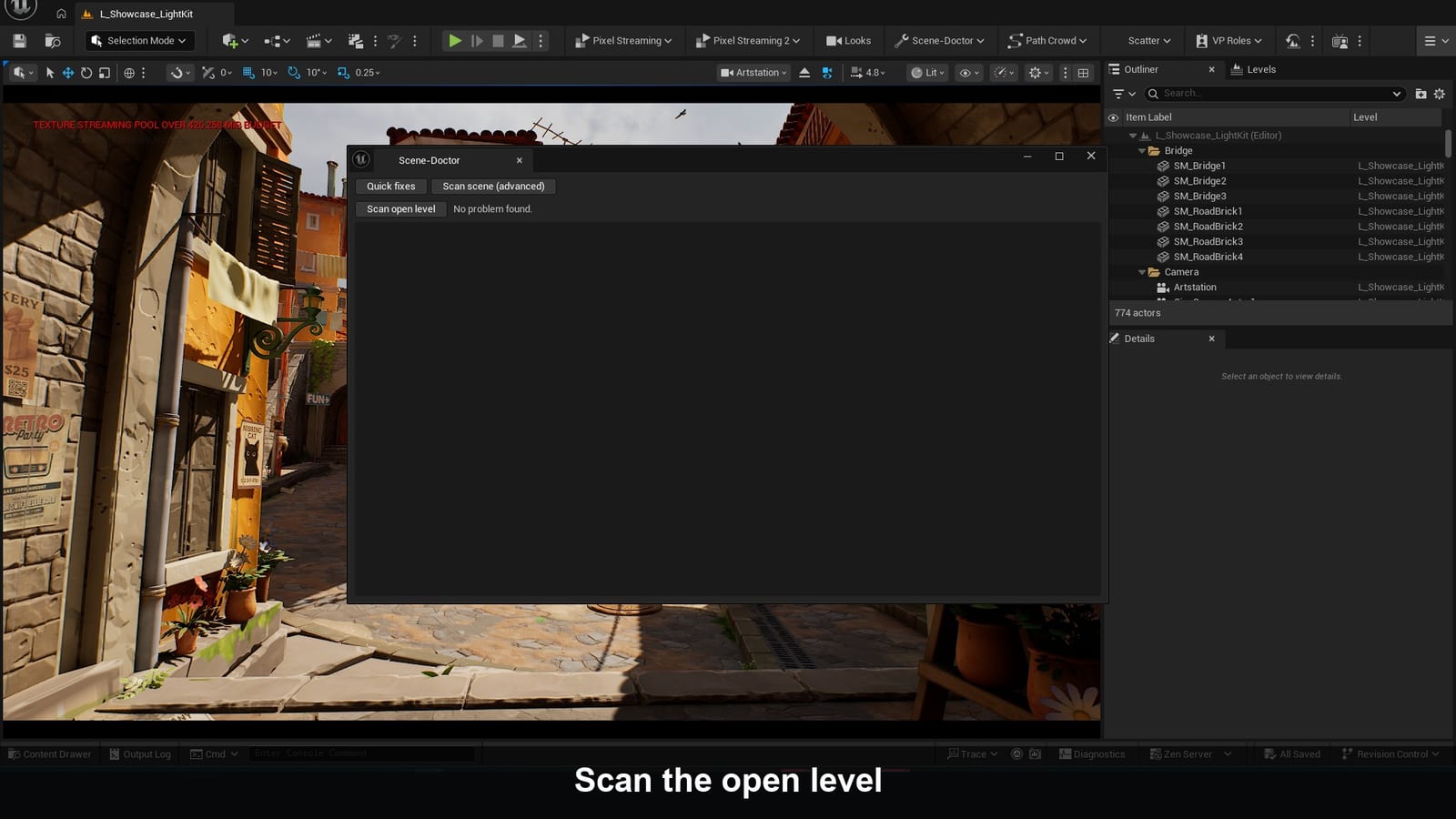Select SM_Bridge2 in the Outliner
Screen dimensions: 1456x819
(1199, 181)
